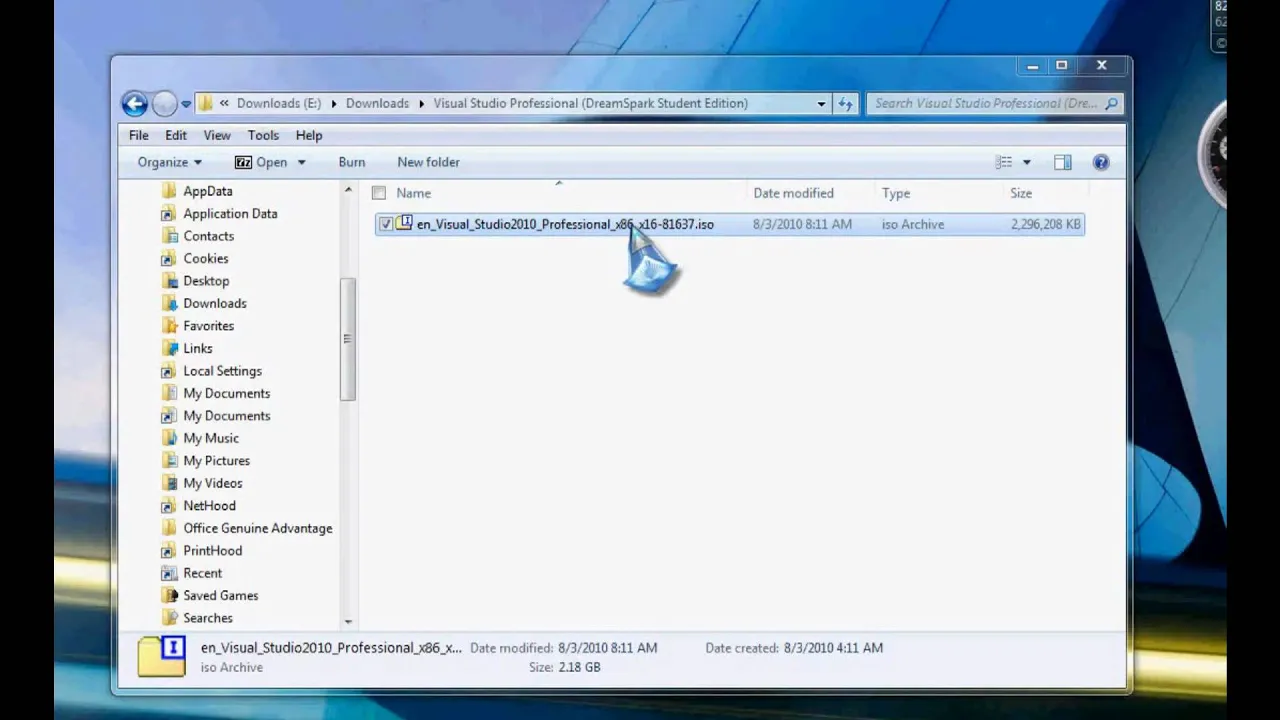This screenshot has width=1280, height=720.
Task: Open My Pictures in the sidebar
Action: point(216,461)
